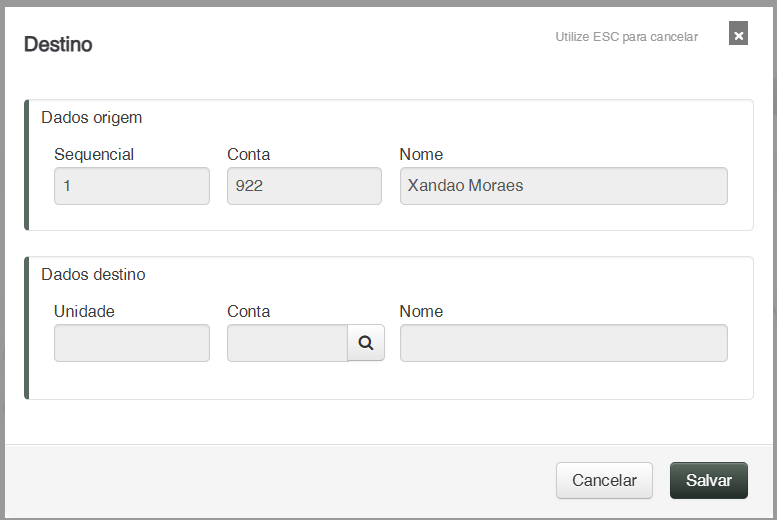The width and height of the screenshot is (777, 520).
Task: Click the Dados destino section heading
Action: tap(93, 274)
